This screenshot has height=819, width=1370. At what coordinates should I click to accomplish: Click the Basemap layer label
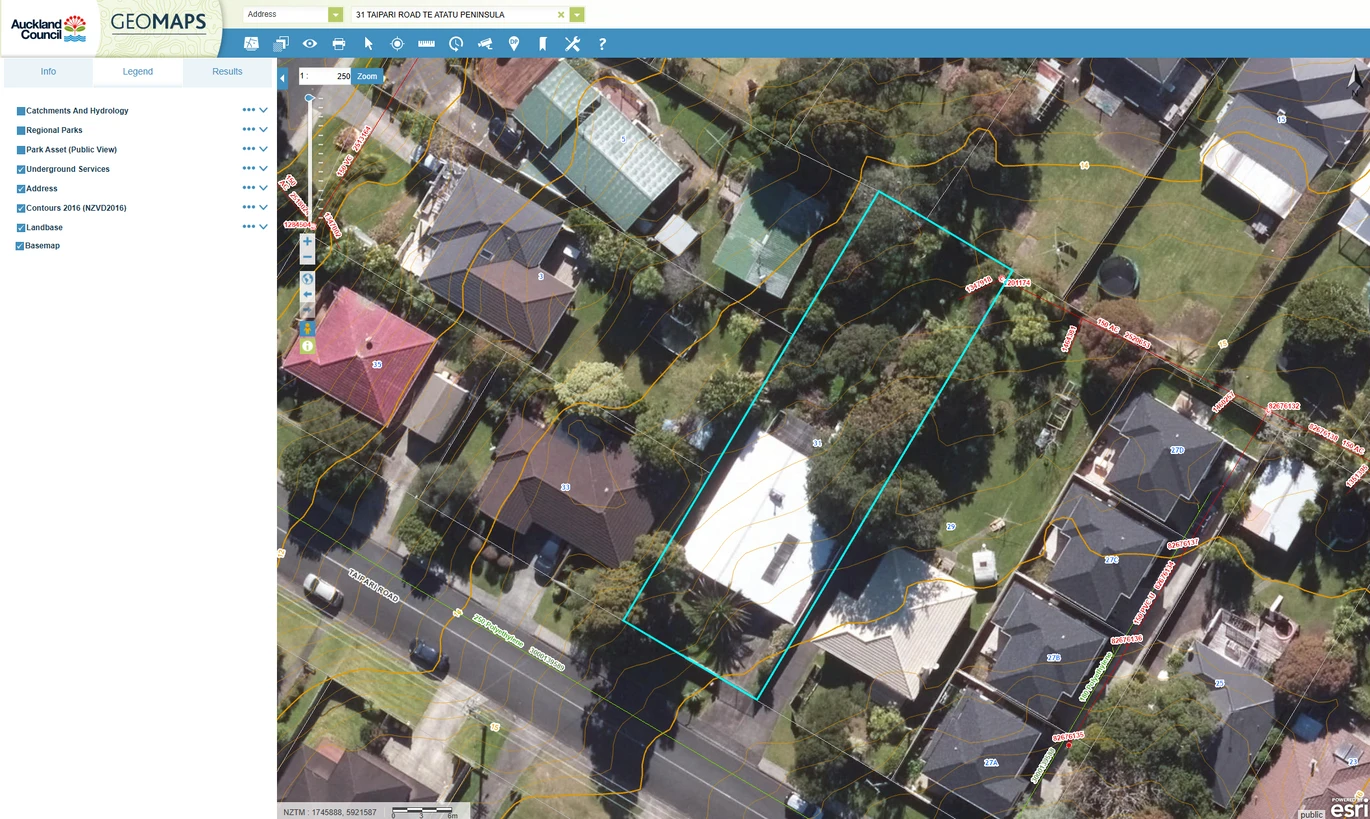42,246
